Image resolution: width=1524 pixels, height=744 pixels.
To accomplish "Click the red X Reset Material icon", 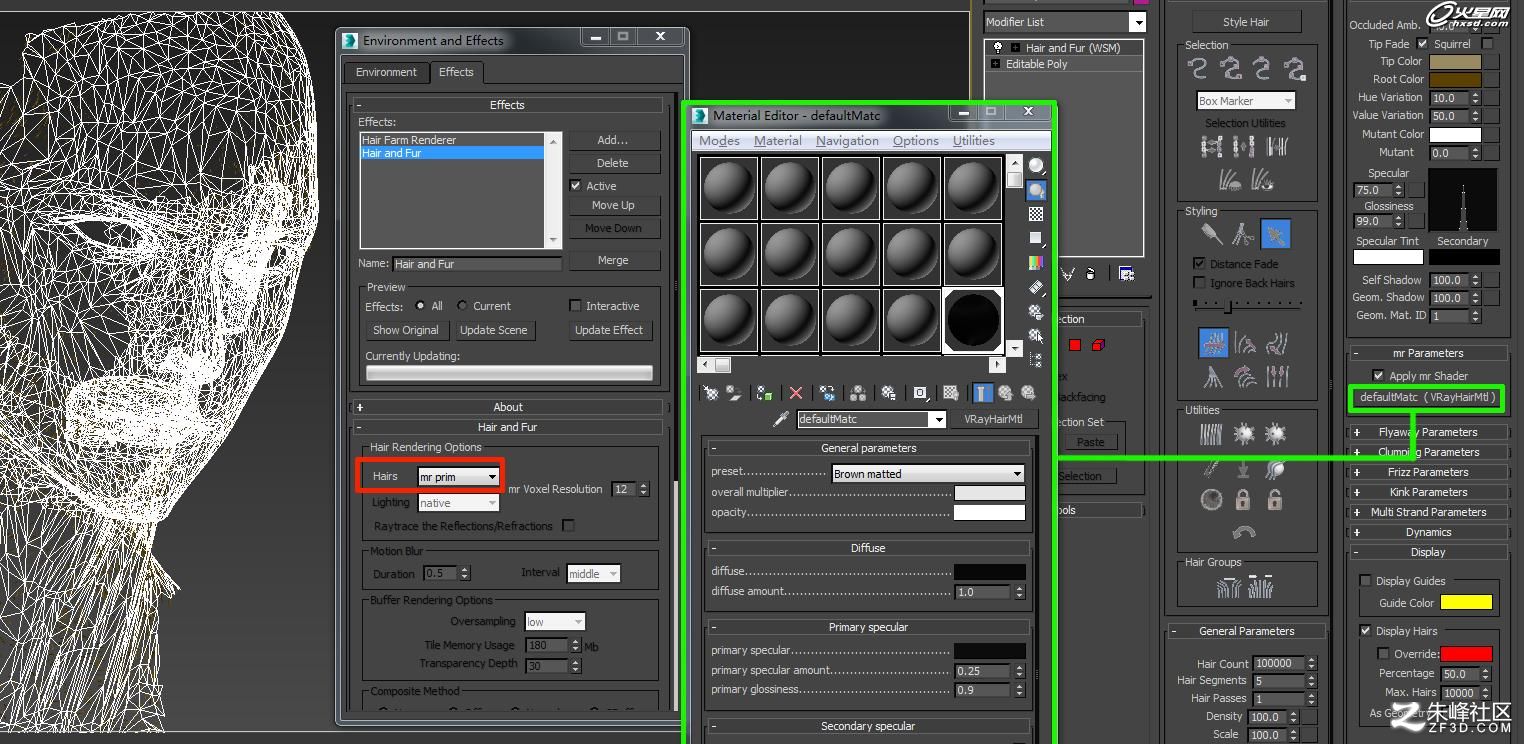I will click(x=796, y=393).
